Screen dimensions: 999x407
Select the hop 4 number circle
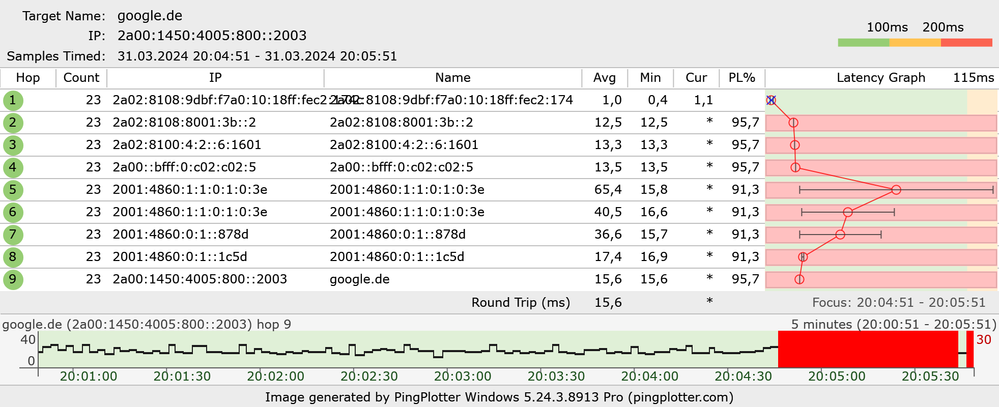click(x=13, y=167)
